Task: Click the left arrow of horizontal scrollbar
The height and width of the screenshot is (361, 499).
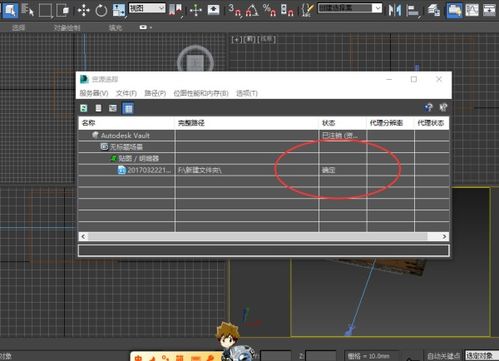Action: [83, 236]
